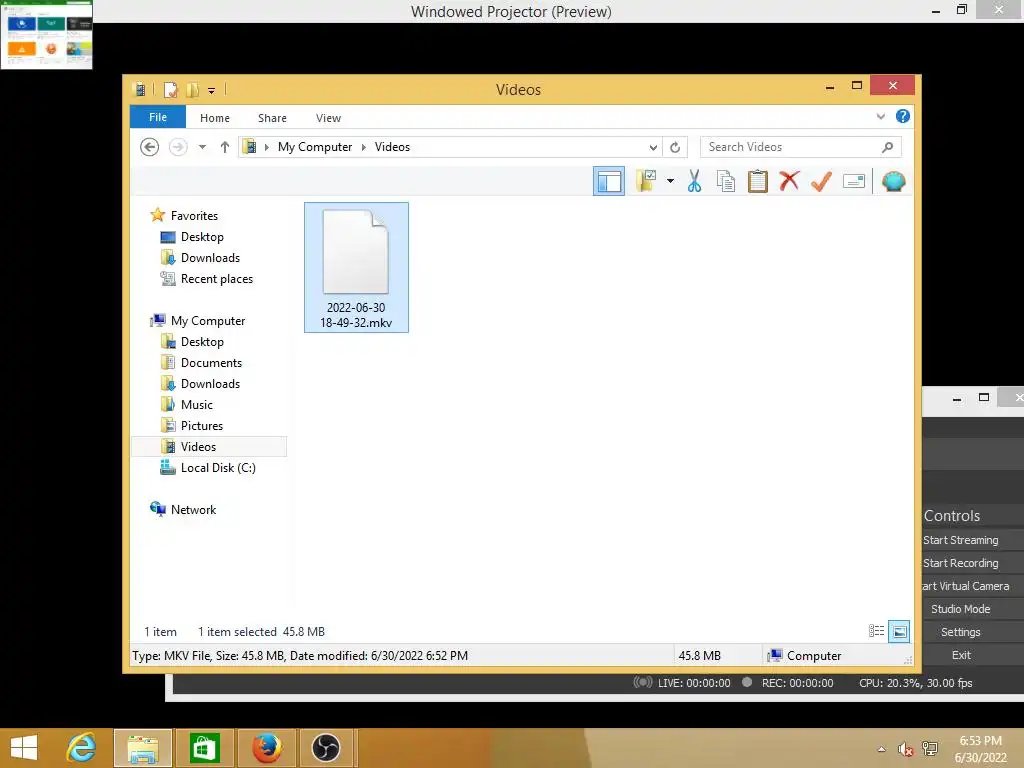Screen dimensions: 1024x768
Task: Click the Paste clipboard icon
Action: coord(758,181)
